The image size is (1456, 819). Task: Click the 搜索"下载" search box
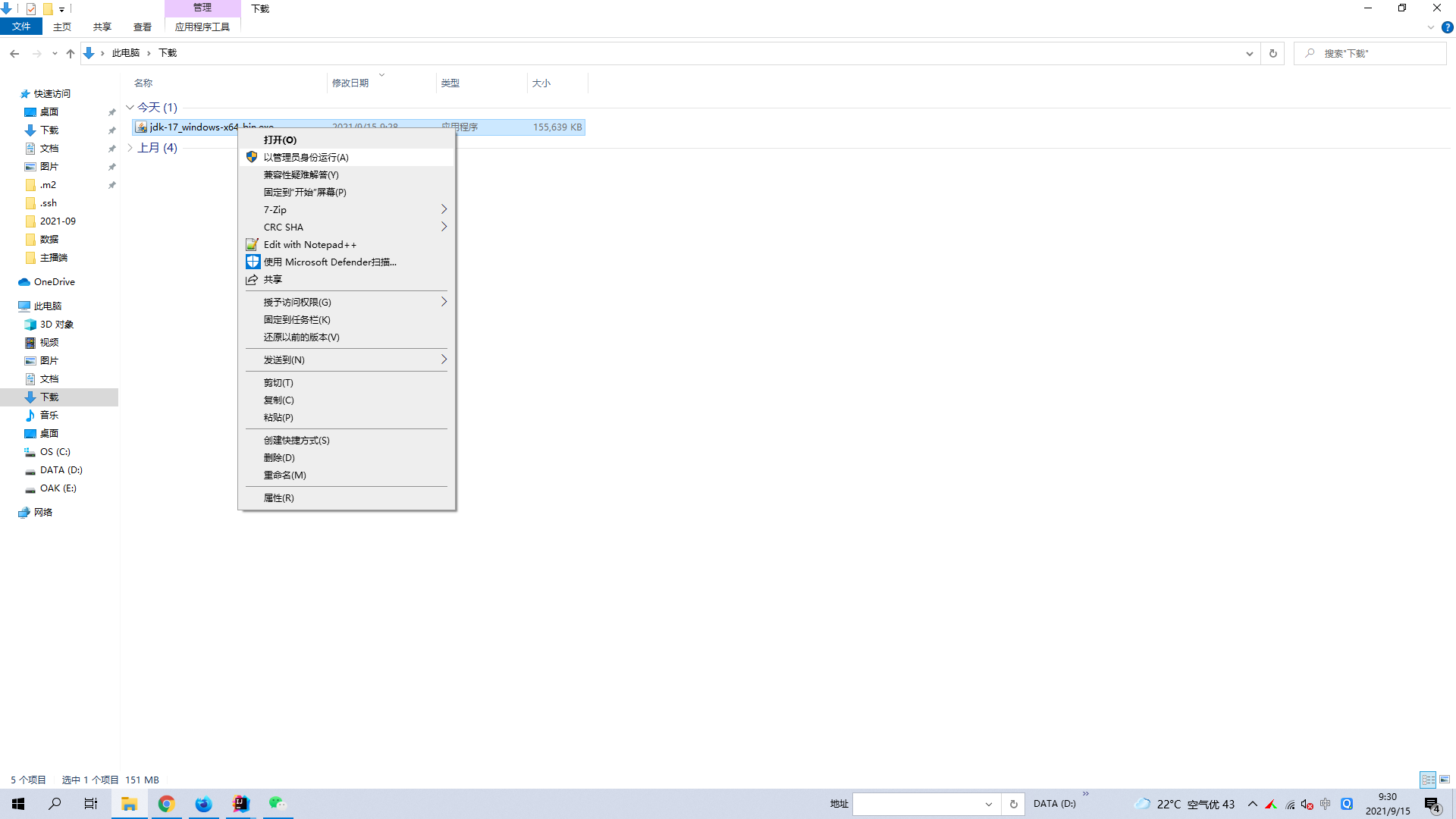click(1370, 53)
